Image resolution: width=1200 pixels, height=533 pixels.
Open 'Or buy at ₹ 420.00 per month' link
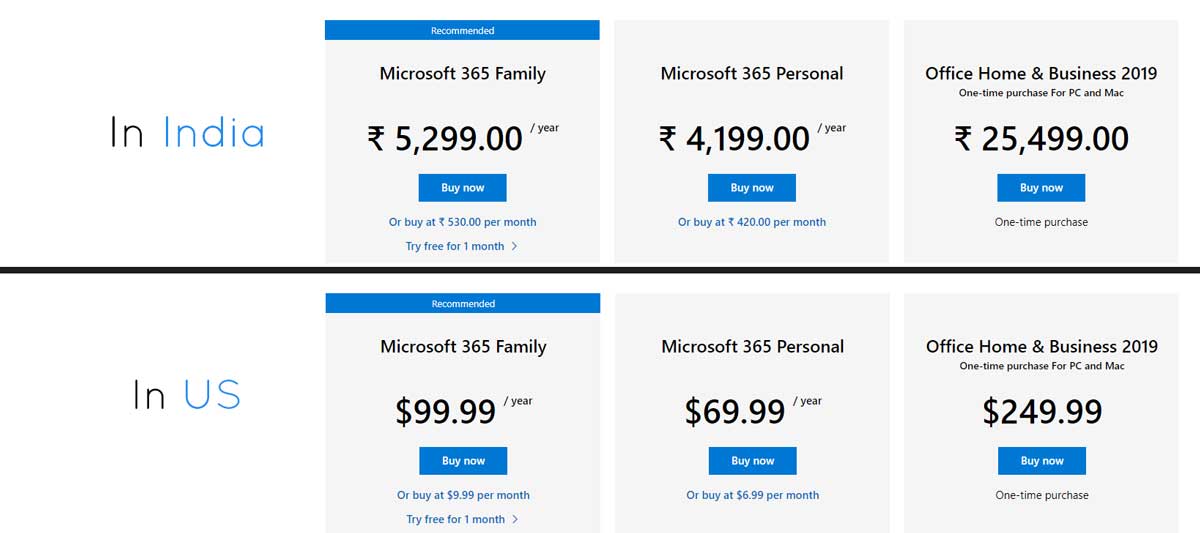tap(752, 222)
